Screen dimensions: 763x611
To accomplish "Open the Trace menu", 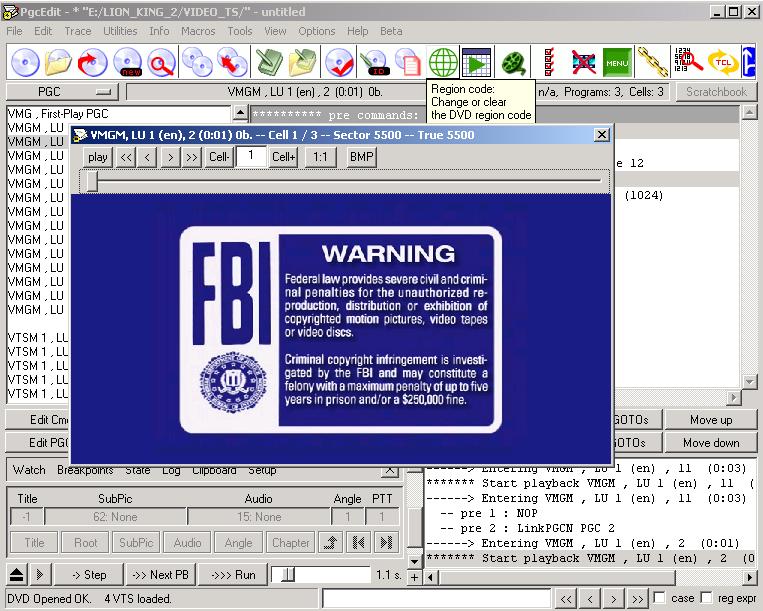I will tap(78, 31).
